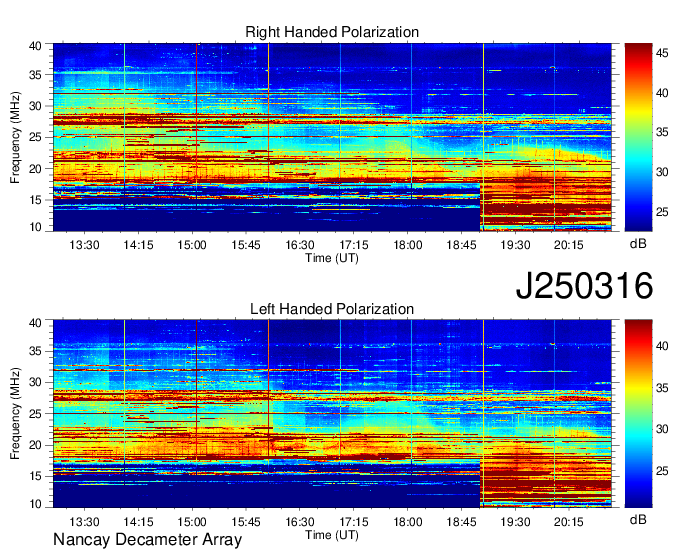The image size is (680, 552).
Task: Click the Left Handed plot's color scale bar
Action: 638,414
